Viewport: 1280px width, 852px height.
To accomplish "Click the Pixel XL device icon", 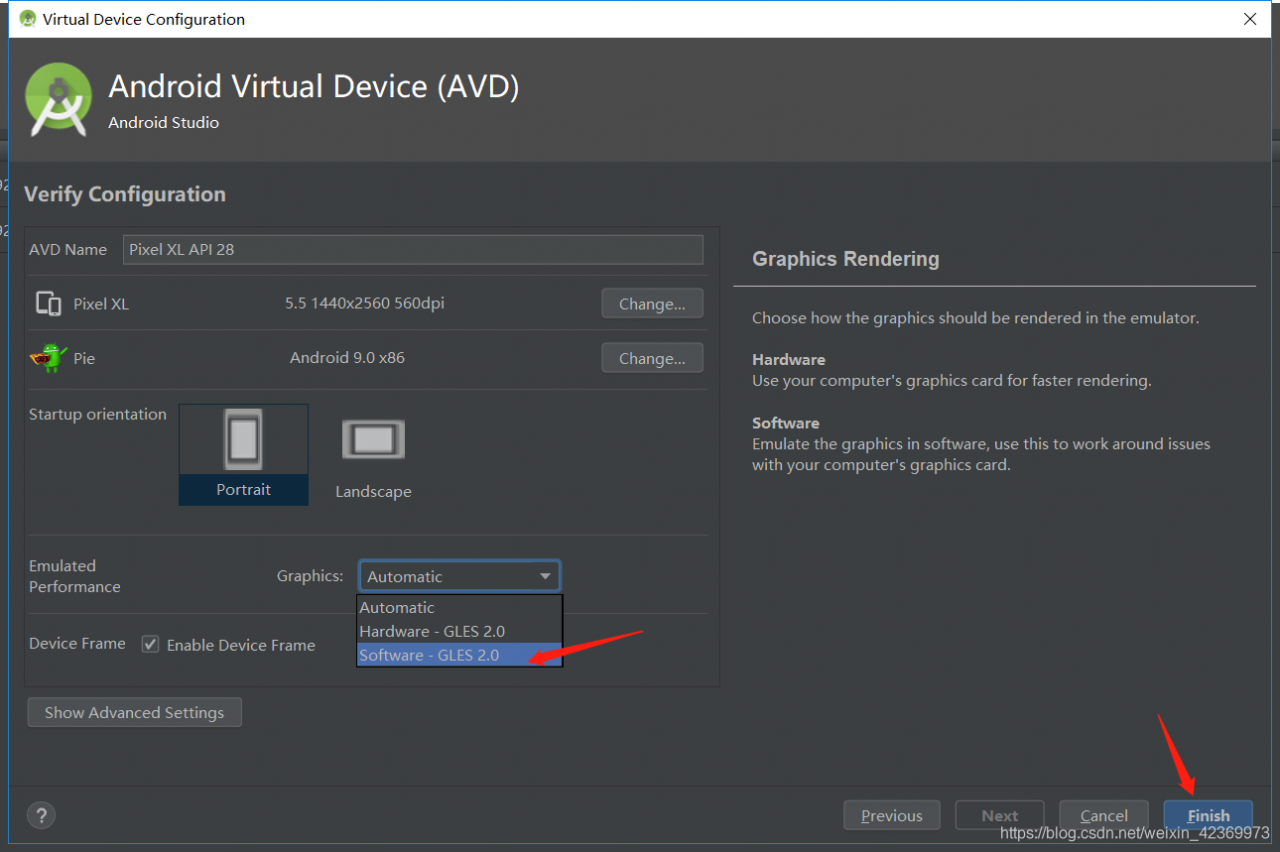I will (x=48, y=304).
